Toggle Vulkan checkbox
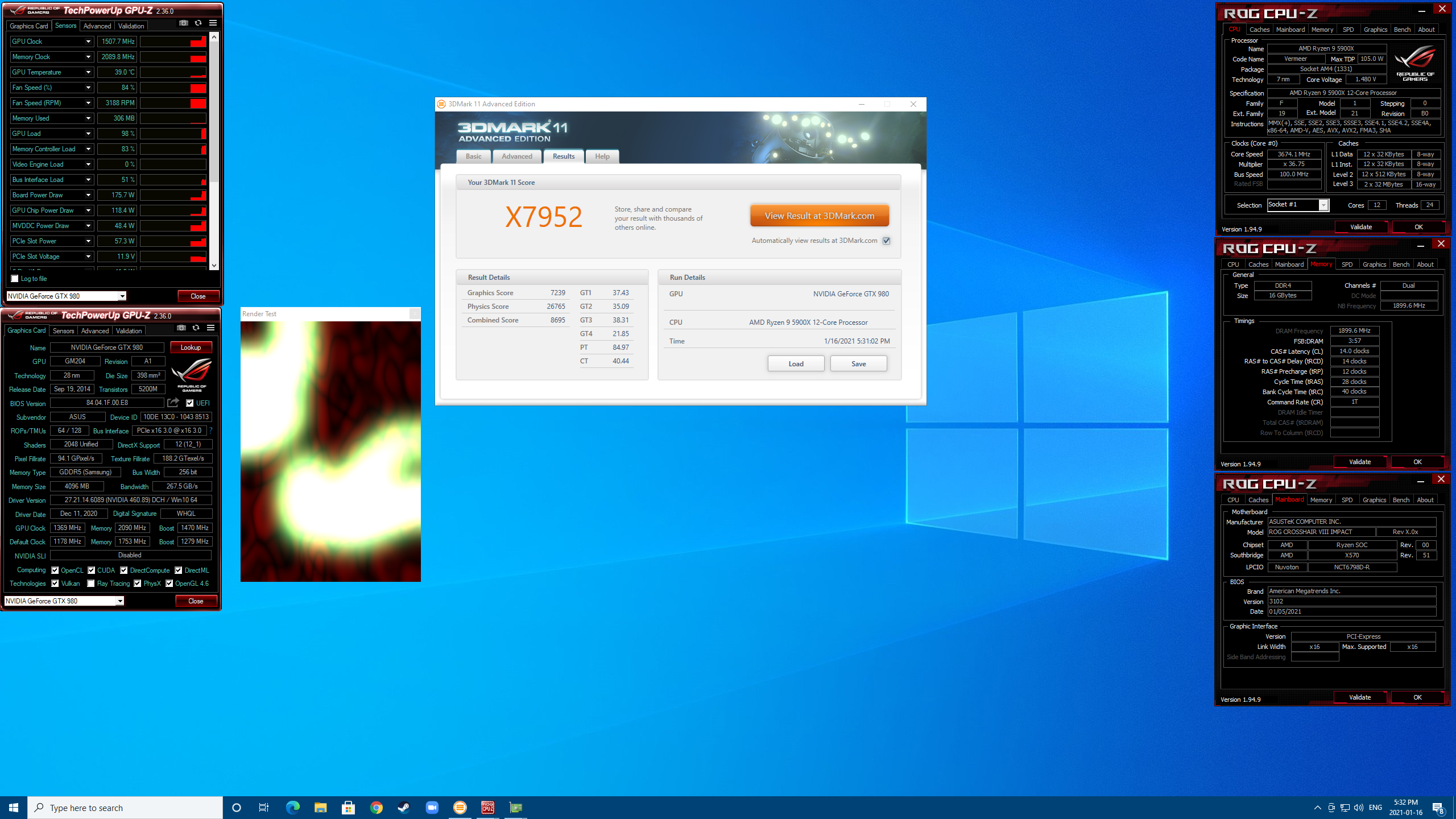This screenshot has height=819, width=1456. tap(55, 583)
